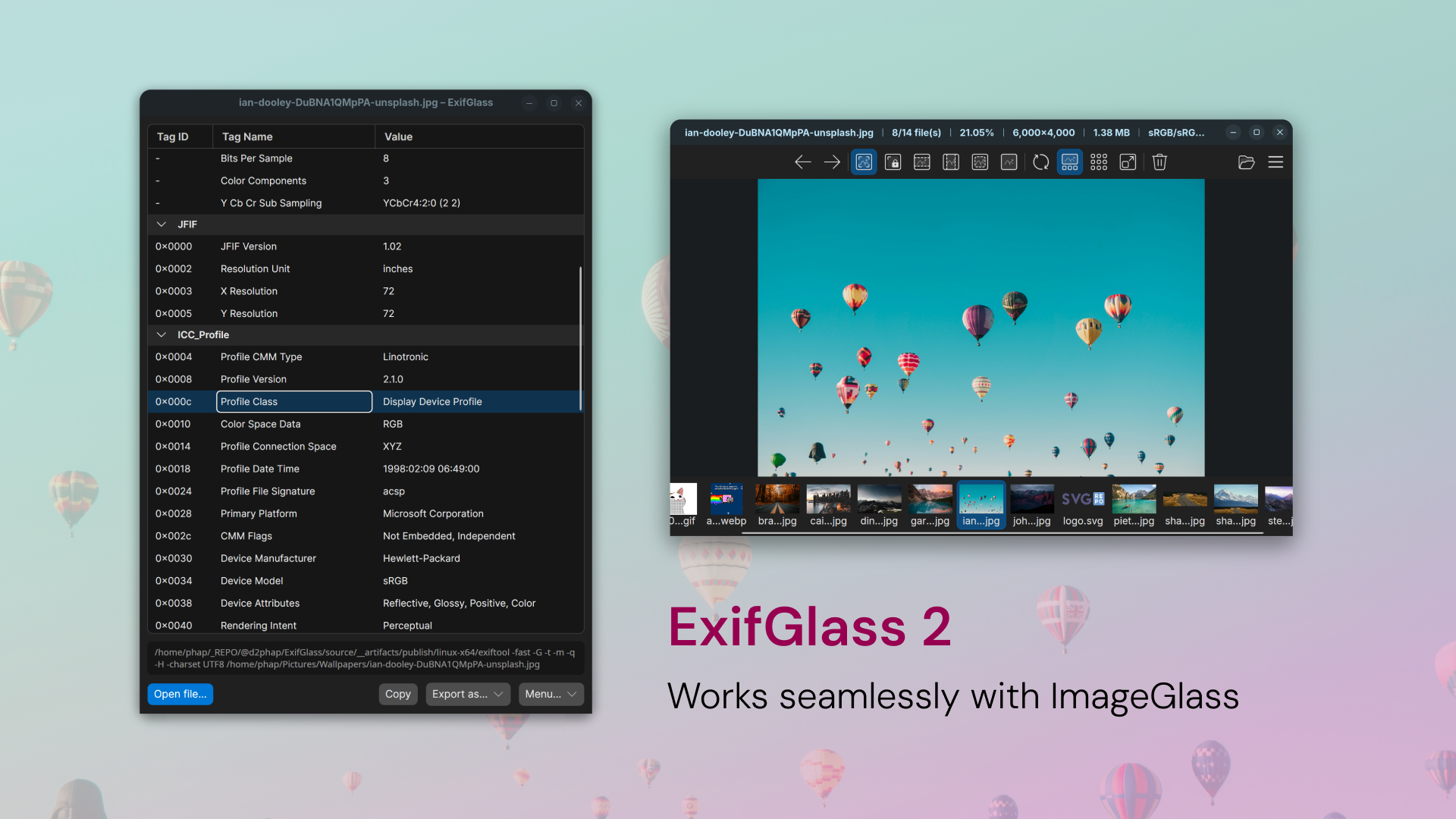Click the ExifGlass table vertical scrollbar
The height and width of the screenshot is (819, 1456).
(580, 338)
